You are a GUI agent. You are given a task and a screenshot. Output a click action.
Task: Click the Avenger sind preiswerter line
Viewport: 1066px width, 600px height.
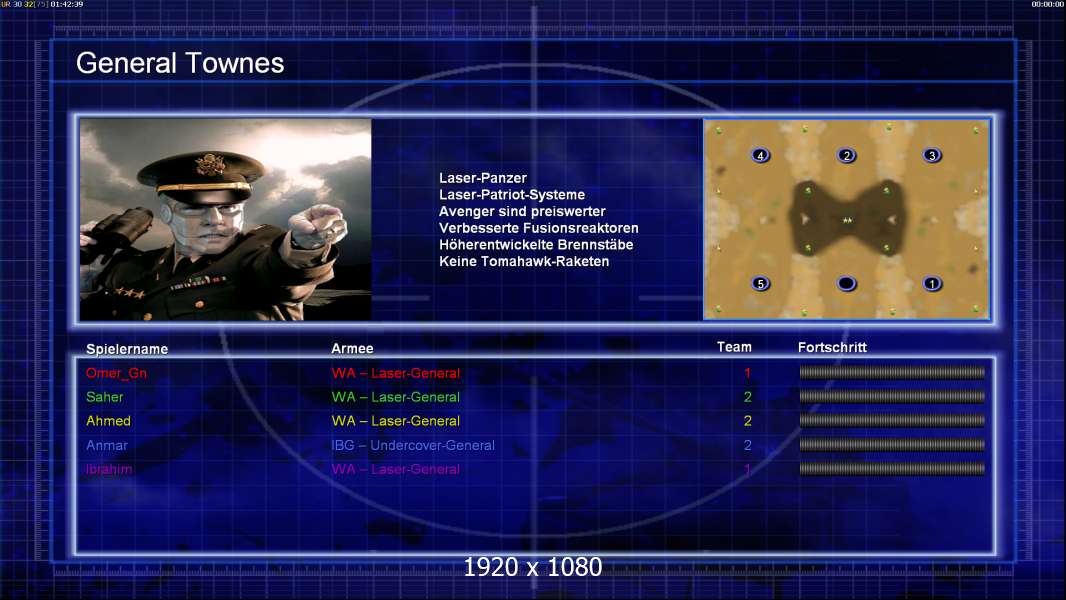(522, 211)
